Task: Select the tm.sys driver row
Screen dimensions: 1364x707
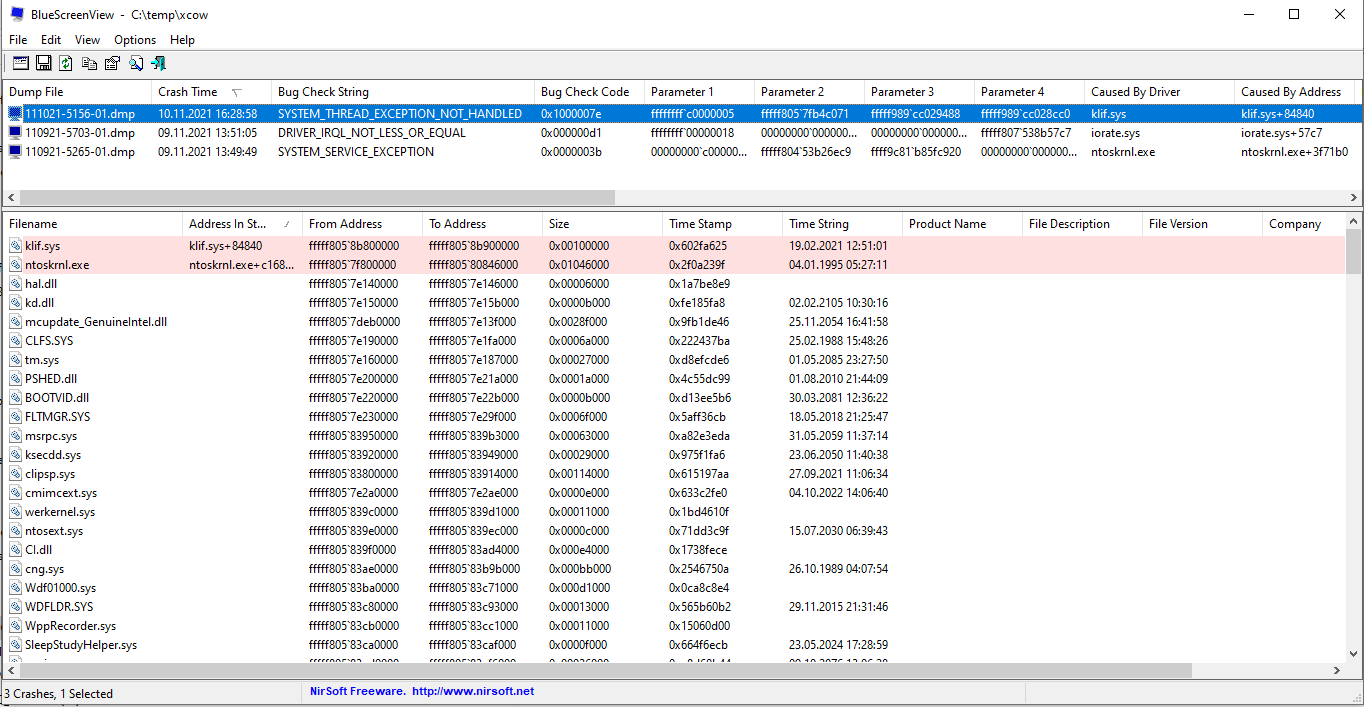Action: pyautogui.click(x=674, y=359)
